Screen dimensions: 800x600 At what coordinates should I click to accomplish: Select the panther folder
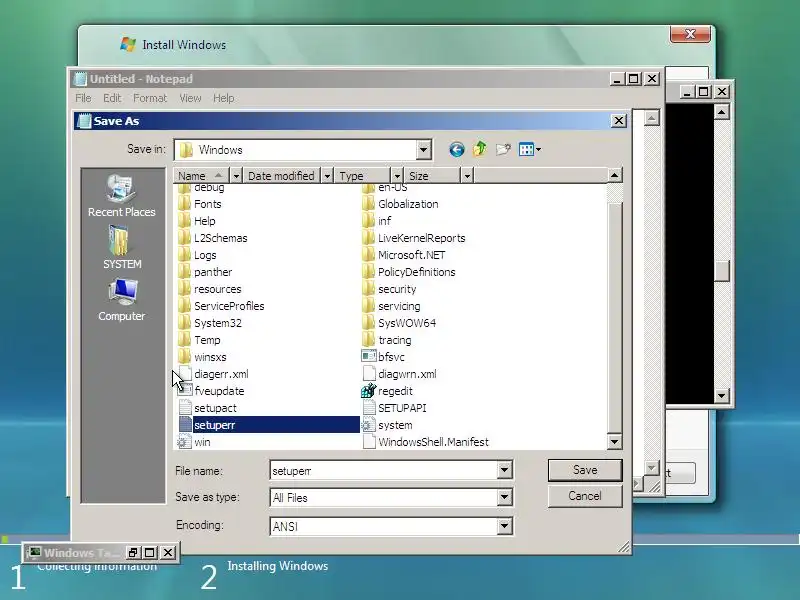205,272
